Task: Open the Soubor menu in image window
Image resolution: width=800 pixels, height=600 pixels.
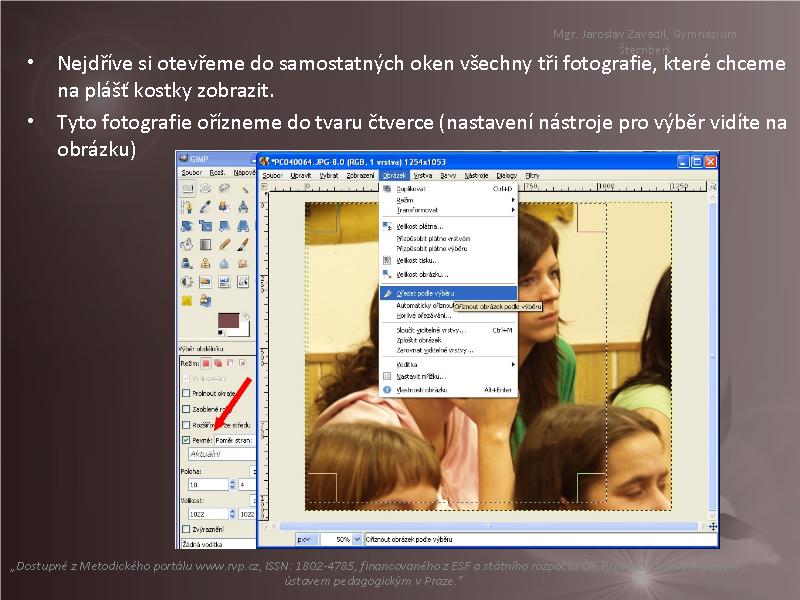Action: 272,176
